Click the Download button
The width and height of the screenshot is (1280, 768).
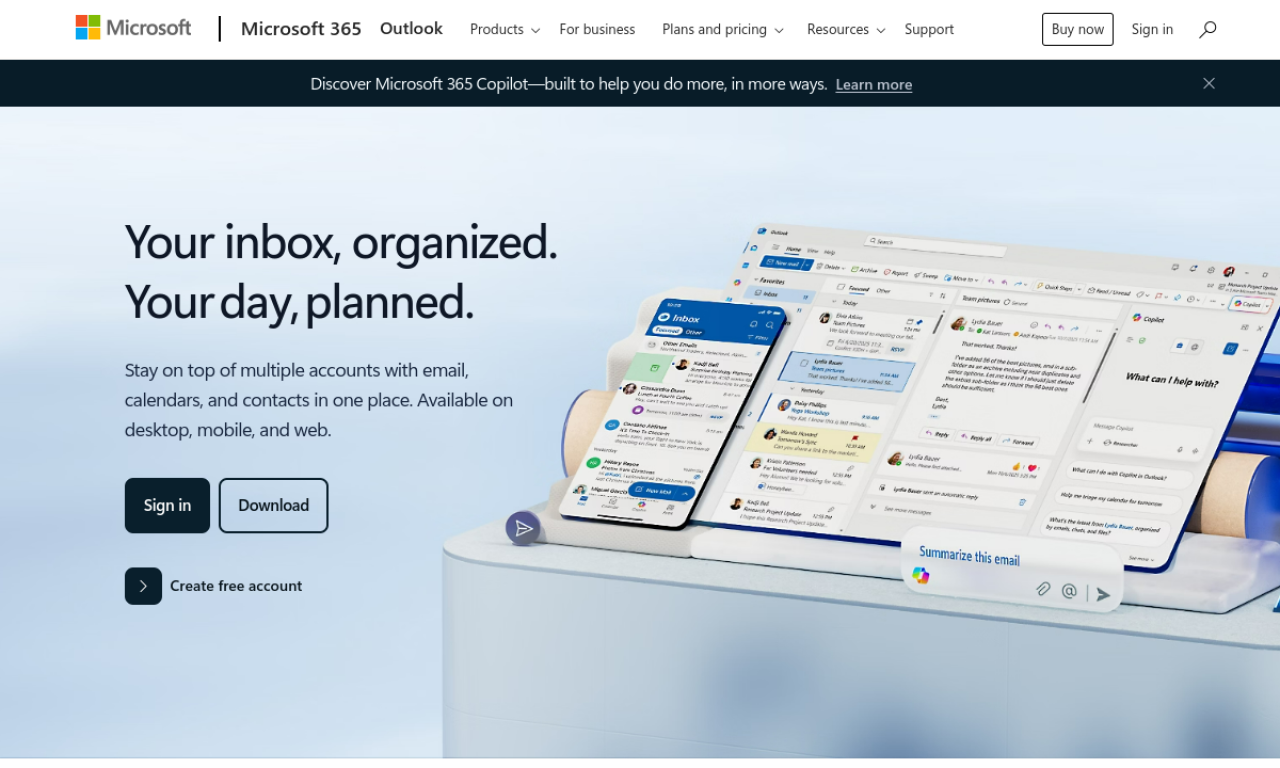click(273, 505)
